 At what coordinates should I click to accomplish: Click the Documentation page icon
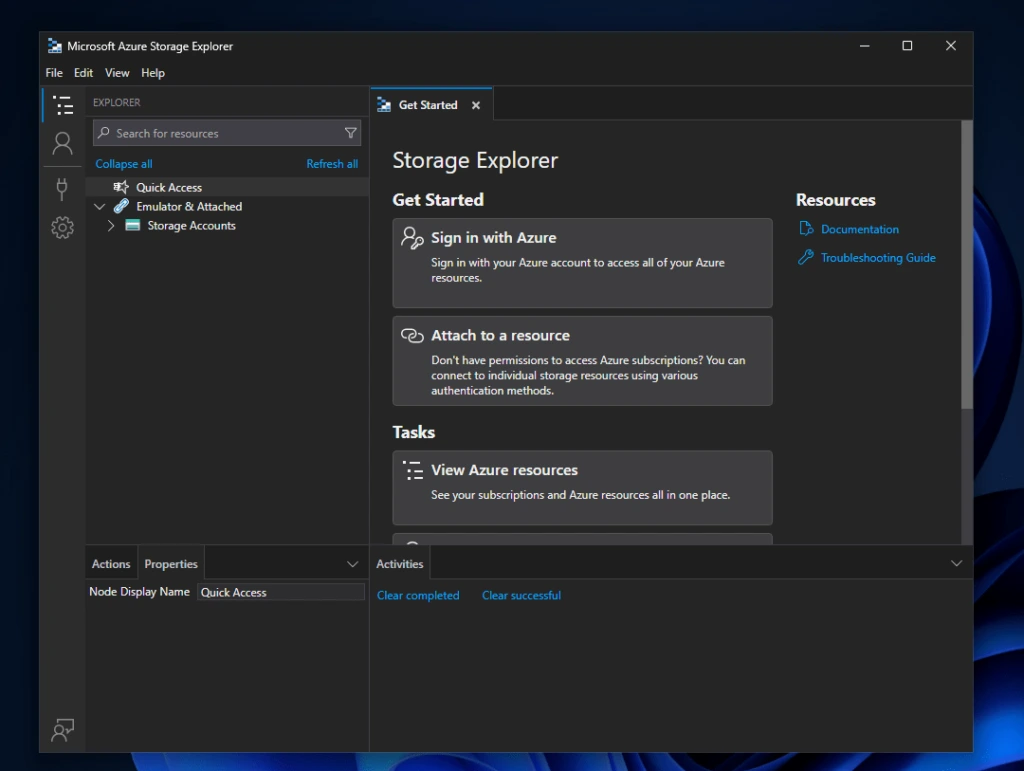tap(807, 228)
